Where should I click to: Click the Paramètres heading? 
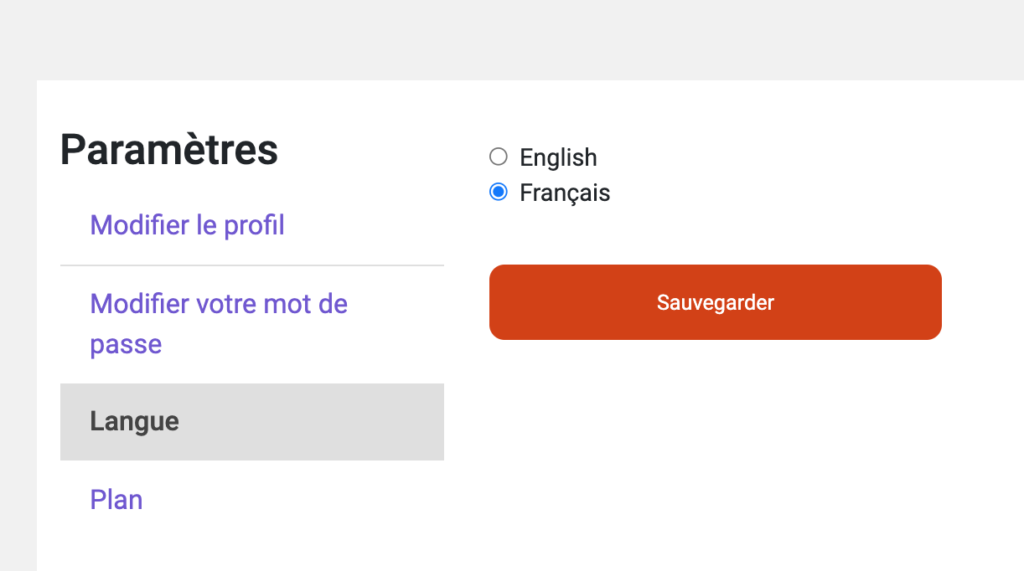click(169, 150)
